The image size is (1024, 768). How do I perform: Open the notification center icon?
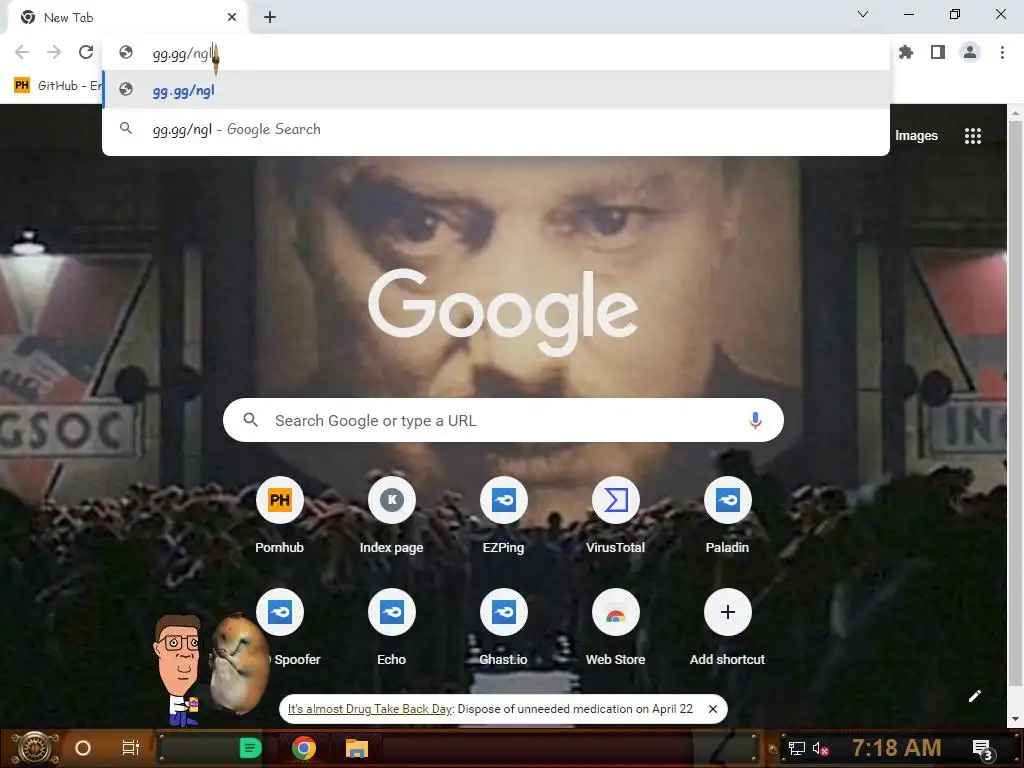click(x=982, y=749)
